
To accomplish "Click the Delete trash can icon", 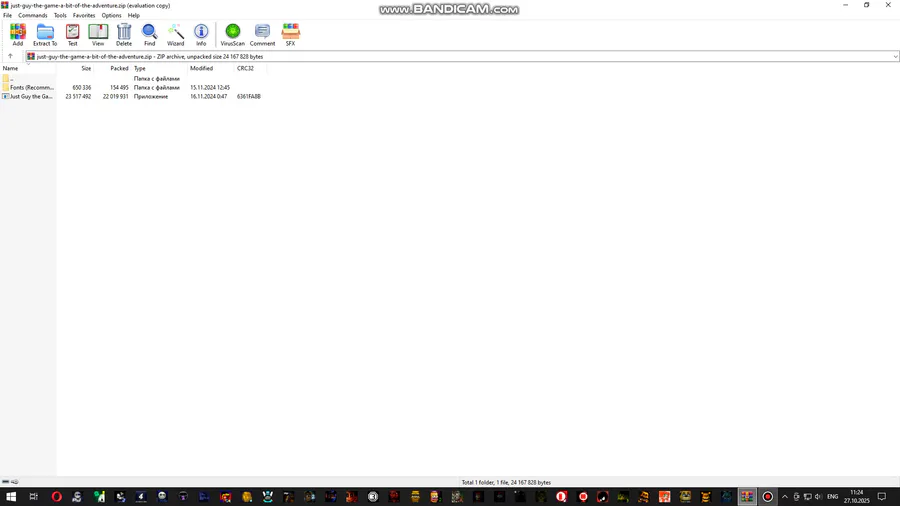I will (124, 34).
